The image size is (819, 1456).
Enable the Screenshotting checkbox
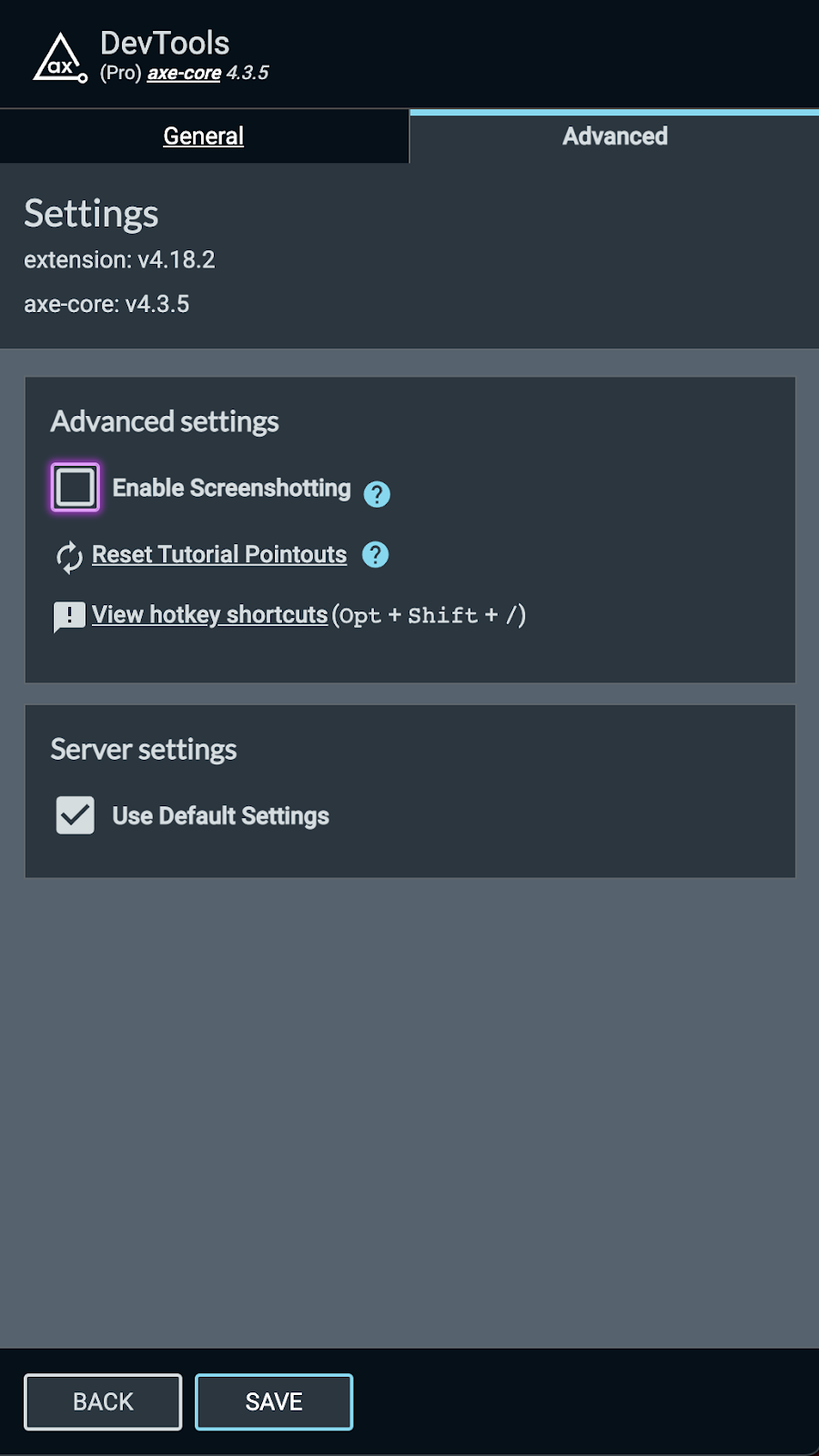pyautogui.click(x=76, y=488)
